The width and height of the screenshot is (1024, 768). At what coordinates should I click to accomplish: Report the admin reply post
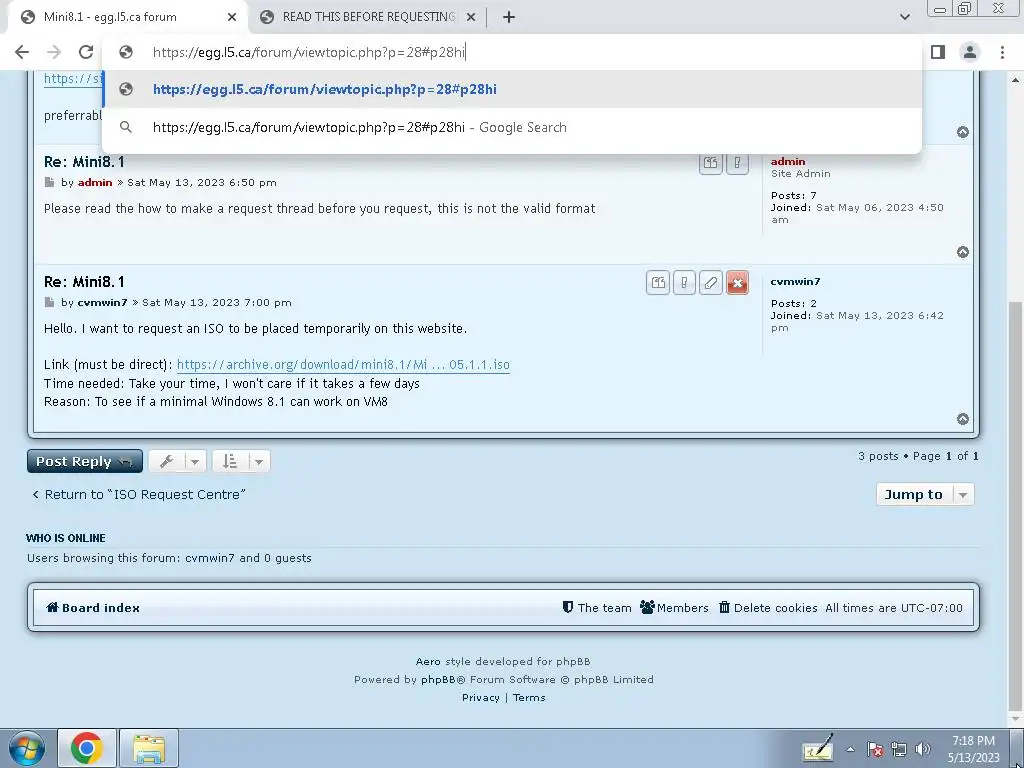[737, 163]
